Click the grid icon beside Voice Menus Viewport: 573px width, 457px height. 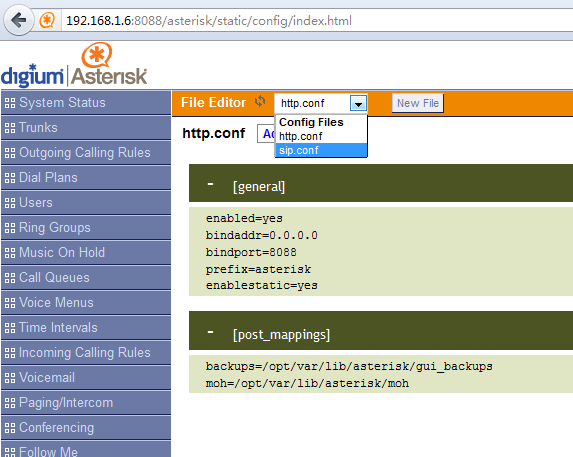pos(10,303)
